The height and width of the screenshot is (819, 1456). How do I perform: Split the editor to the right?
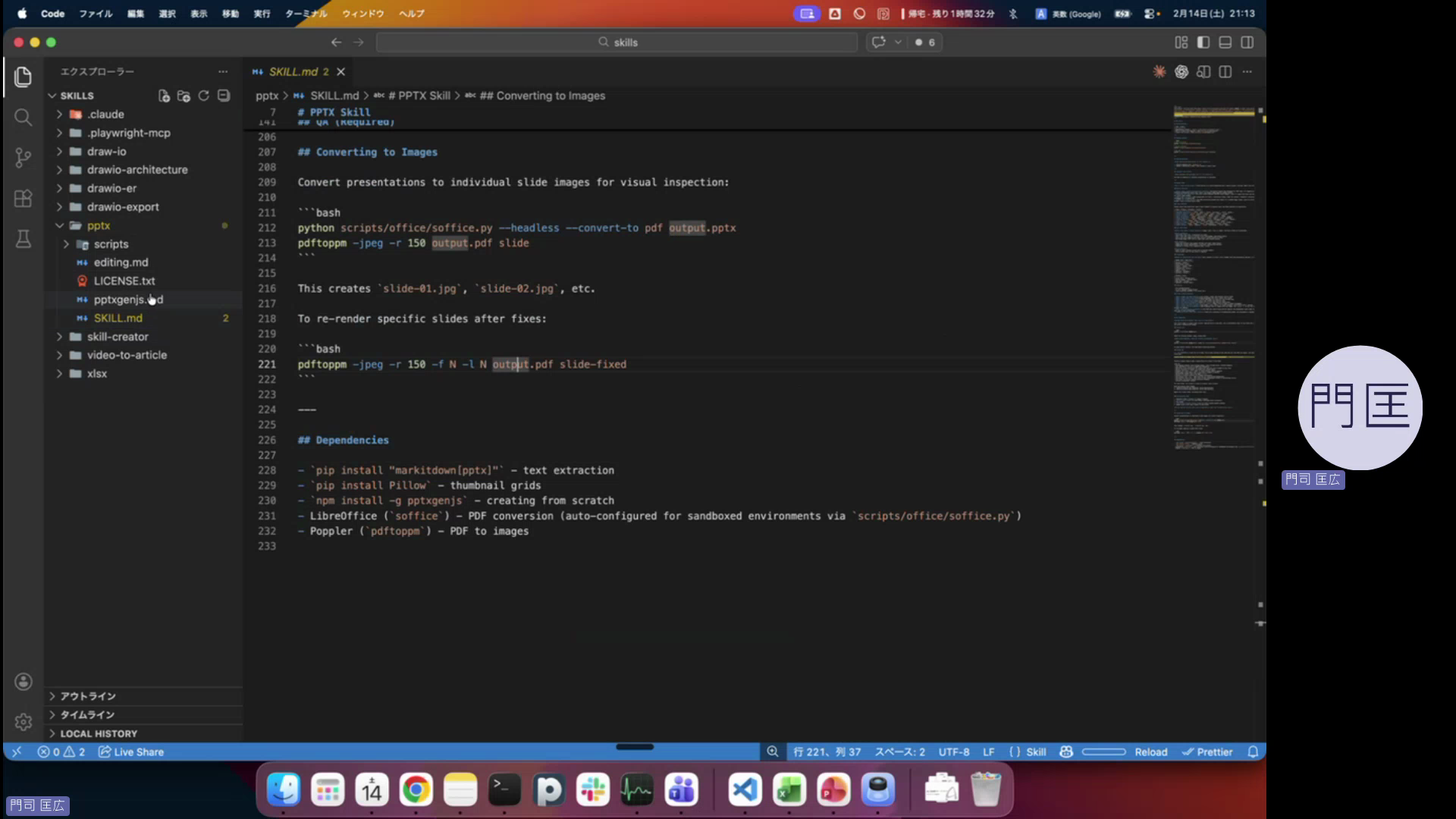[1225, 72]
